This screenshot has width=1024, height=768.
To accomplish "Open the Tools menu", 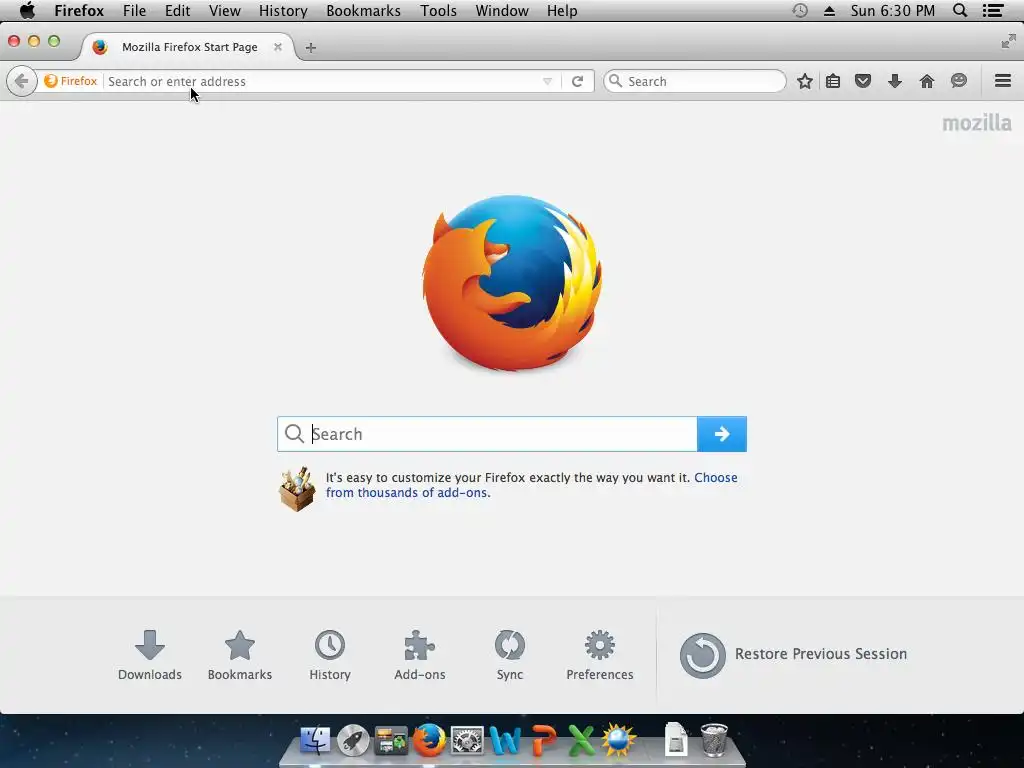I will click(438, 11).
